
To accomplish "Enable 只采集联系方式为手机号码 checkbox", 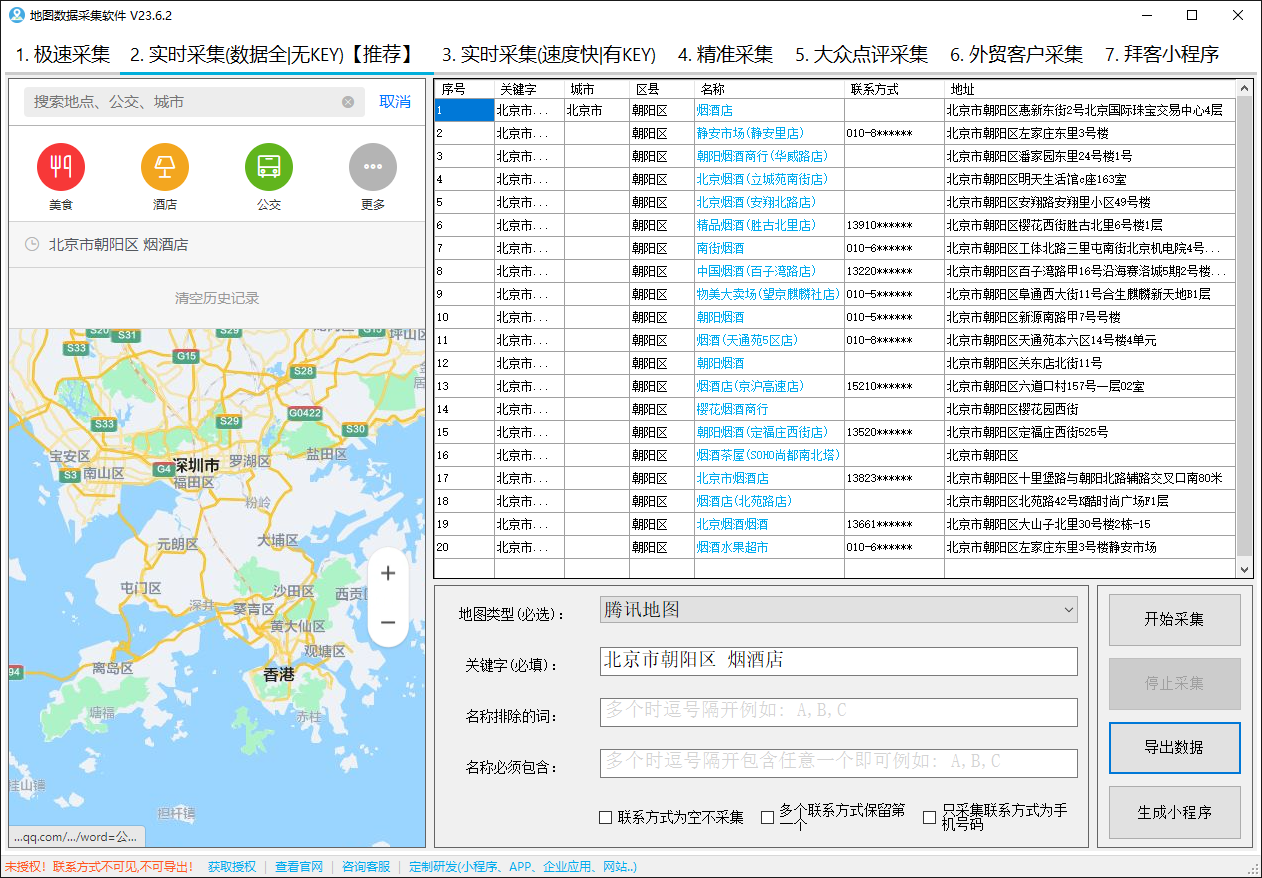I will (x=929, y=817).
